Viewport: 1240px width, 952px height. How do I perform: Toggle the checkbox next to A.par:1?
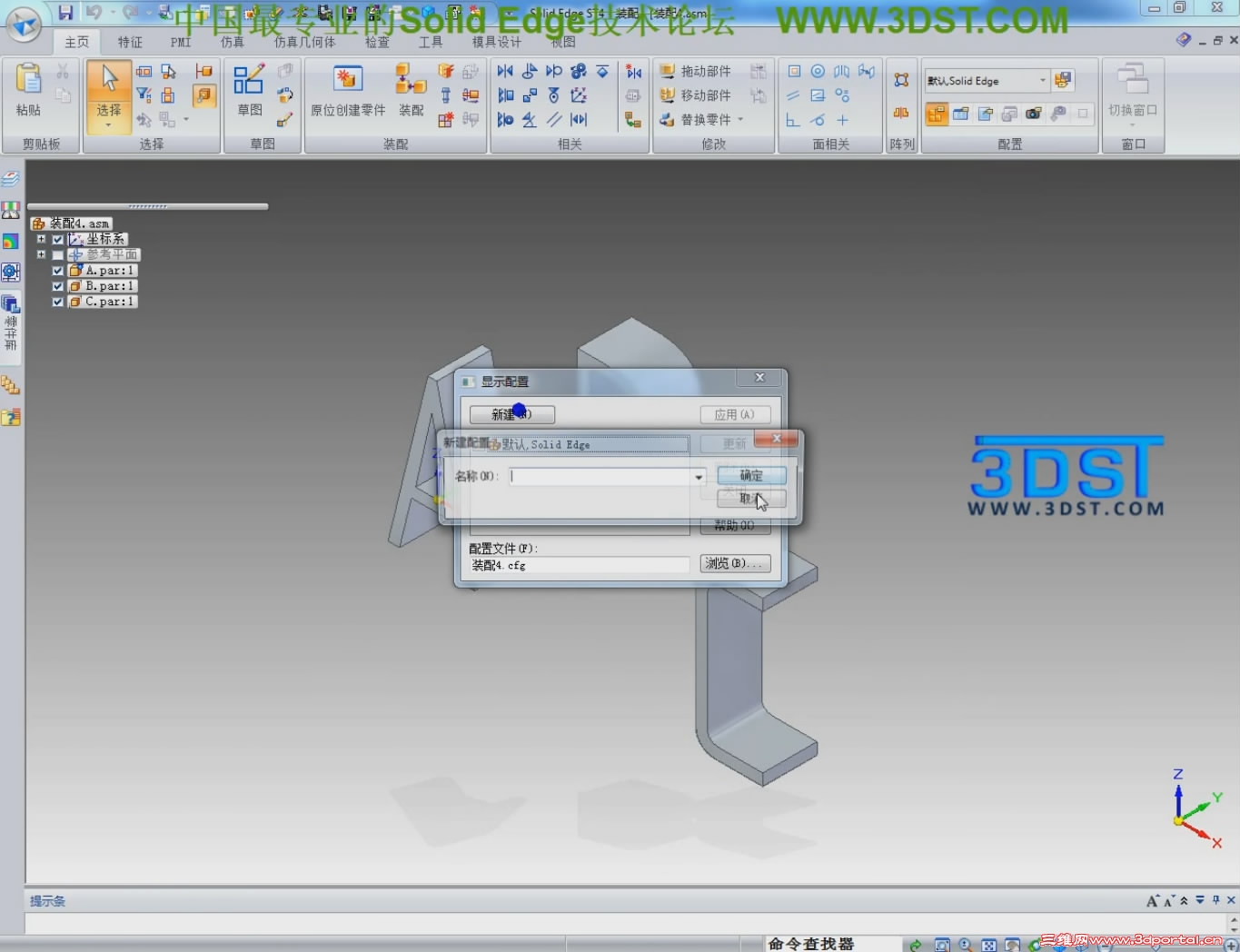pos(56,270)
